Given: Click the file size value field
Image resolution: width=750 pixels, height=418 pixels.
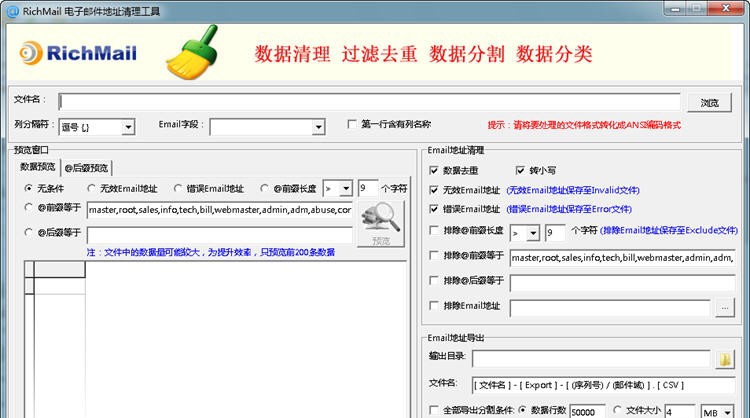Looking at the screenshot, I should point(680,411).
